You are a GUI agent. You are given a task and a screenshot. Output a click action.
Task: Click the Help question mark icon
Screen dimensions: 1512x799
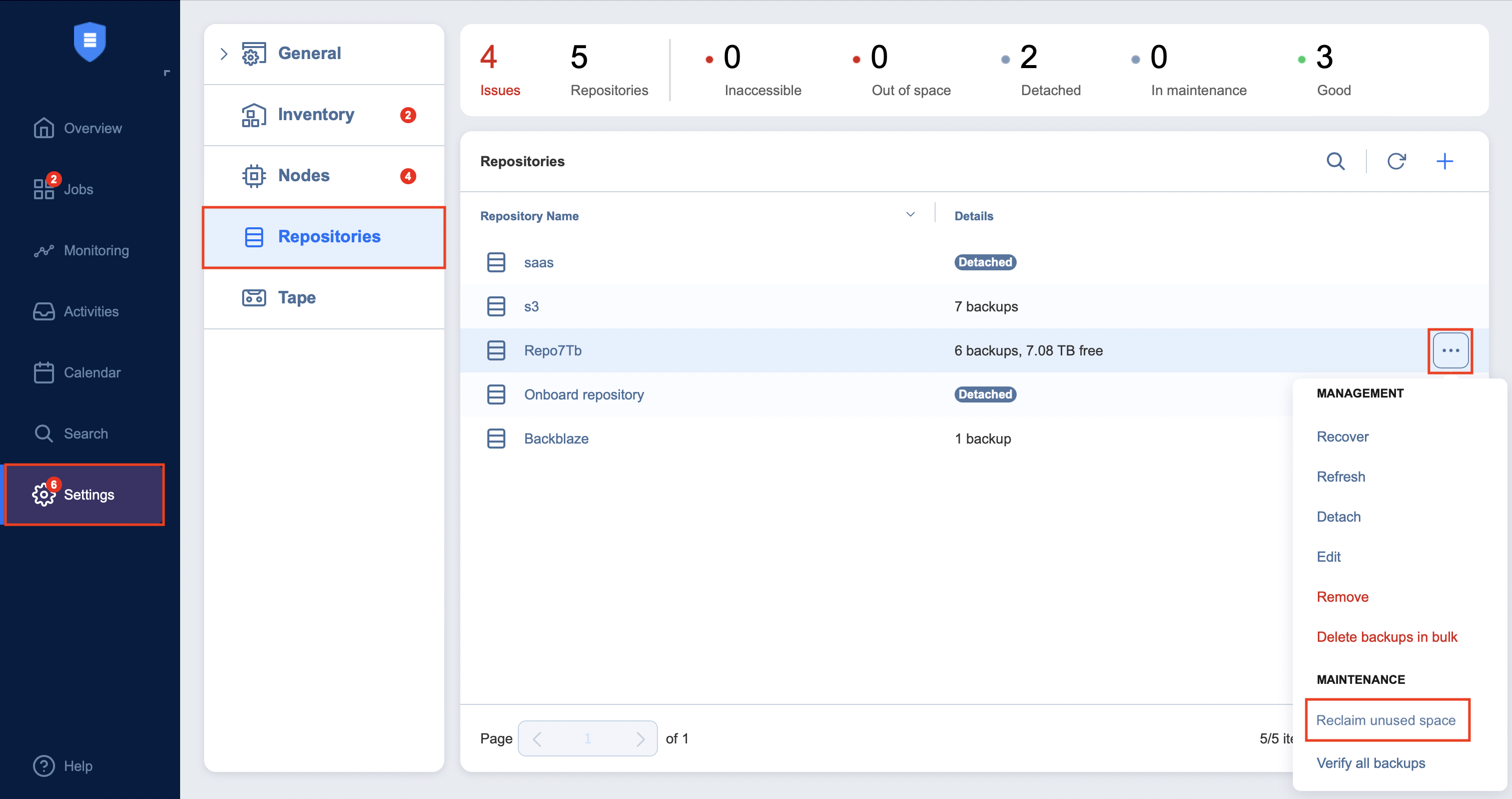tap(44, 765)
